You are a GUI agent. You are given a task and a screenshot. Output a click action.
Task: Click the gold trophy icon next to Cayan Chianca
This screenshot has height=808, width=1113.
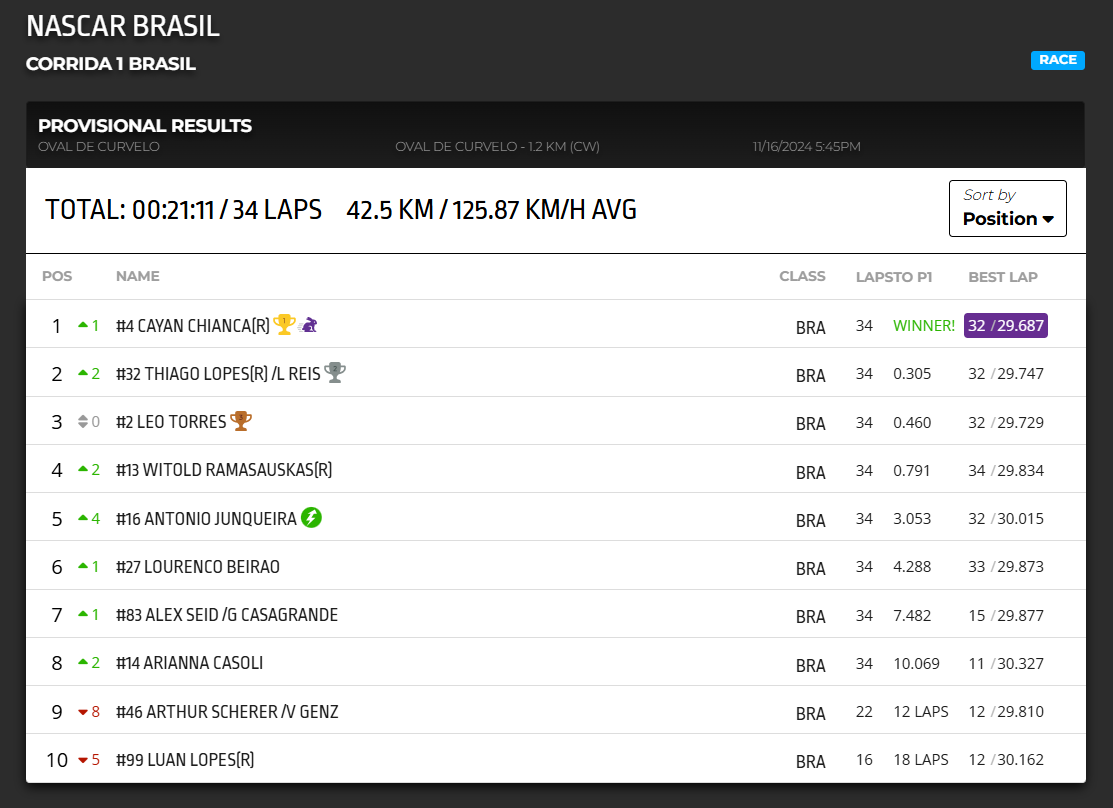tap(284, 324)
